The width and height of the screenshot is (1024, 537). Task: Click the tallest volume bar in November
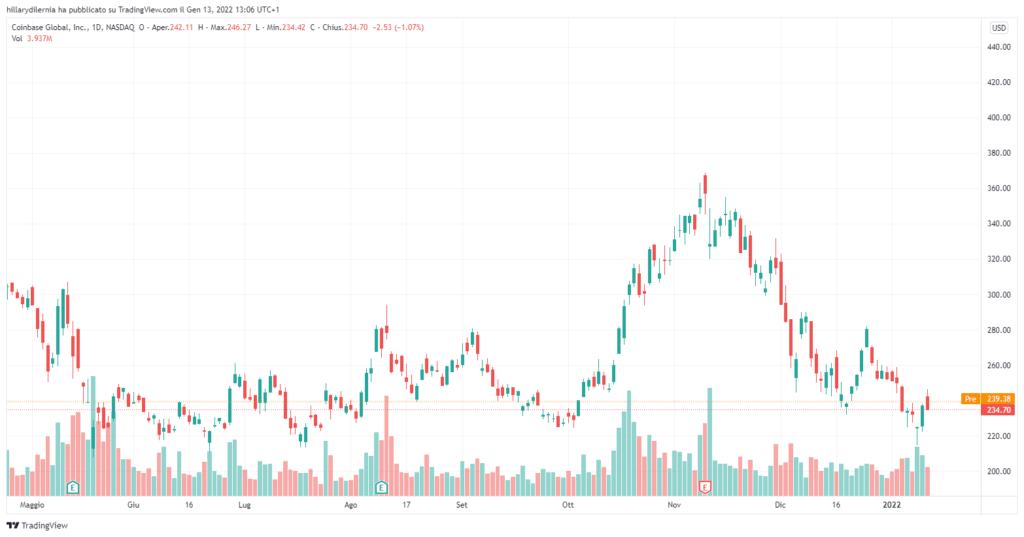tap(710, 440)
